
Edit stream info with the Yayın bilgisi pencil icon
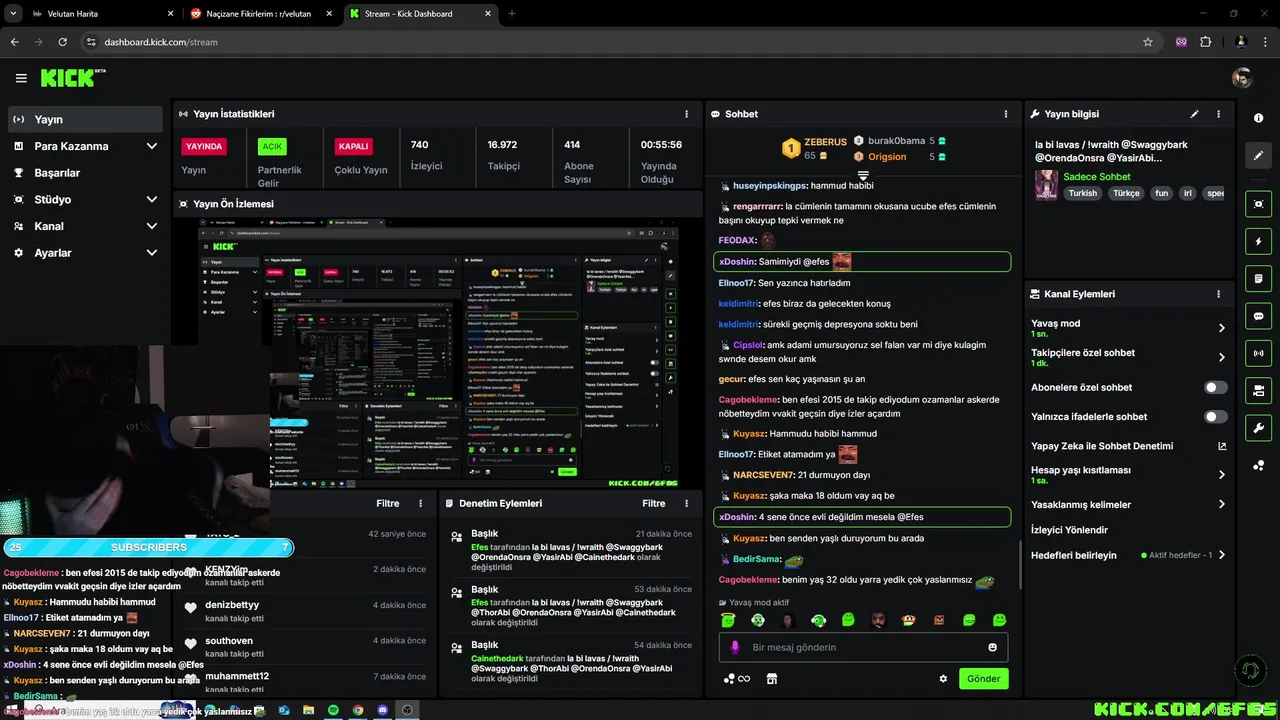[1194, 114]
